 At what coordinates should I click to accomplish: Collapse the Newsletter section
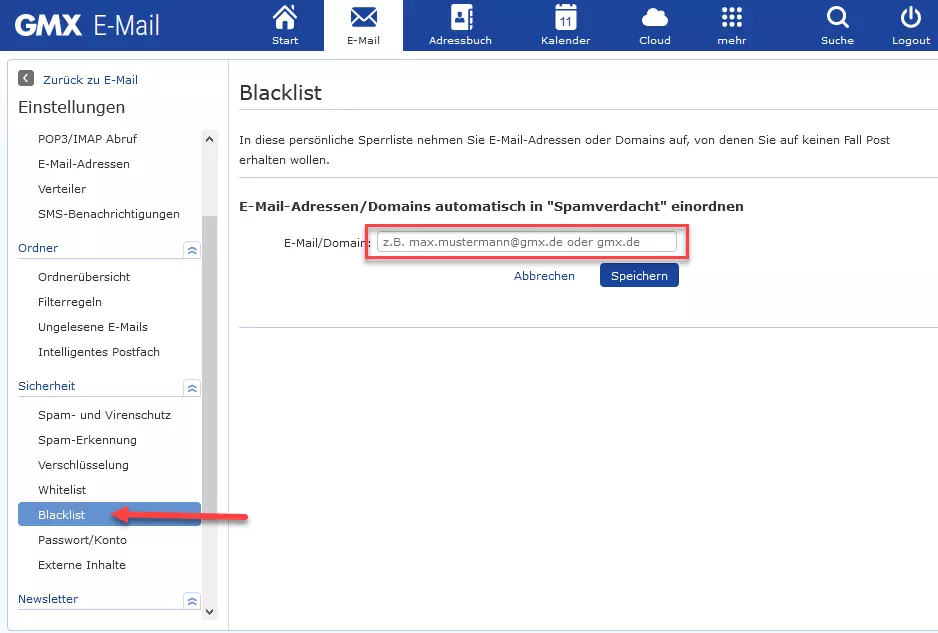coord(192,601)
